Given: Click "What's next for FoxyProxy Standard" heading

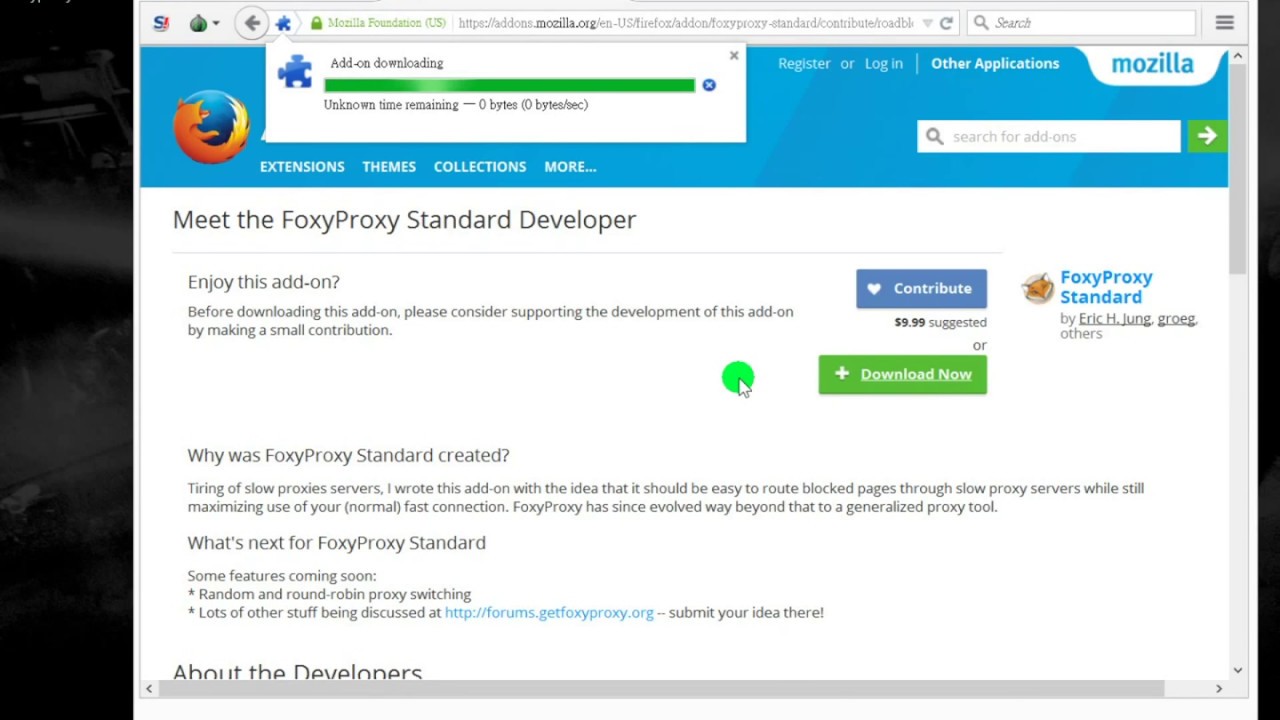Looking at the screenshot, I should pyautogui.click(x=336, y=543).
